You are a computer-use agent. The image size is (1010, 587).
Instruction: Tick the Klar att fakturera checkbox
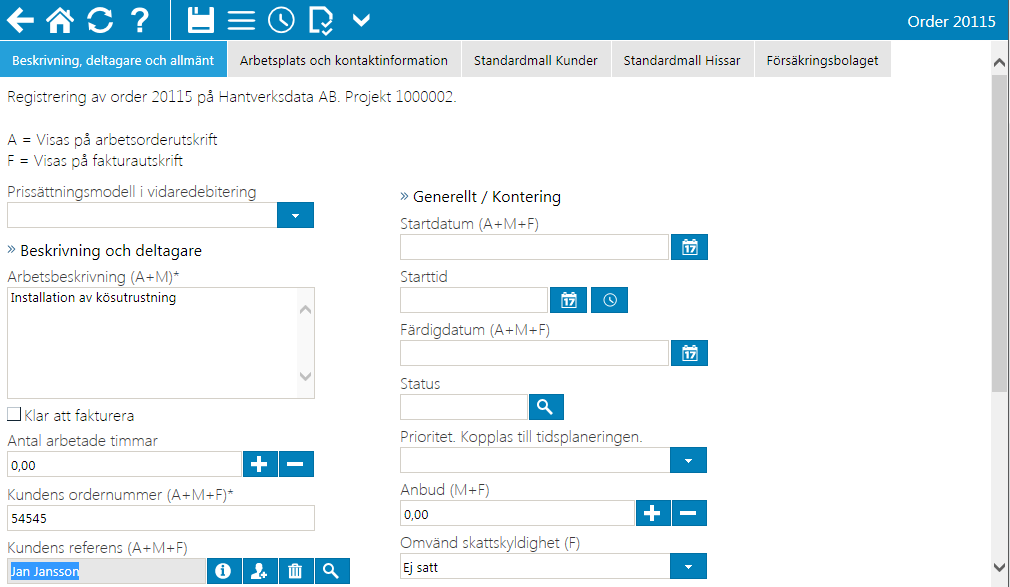point(14,414)
